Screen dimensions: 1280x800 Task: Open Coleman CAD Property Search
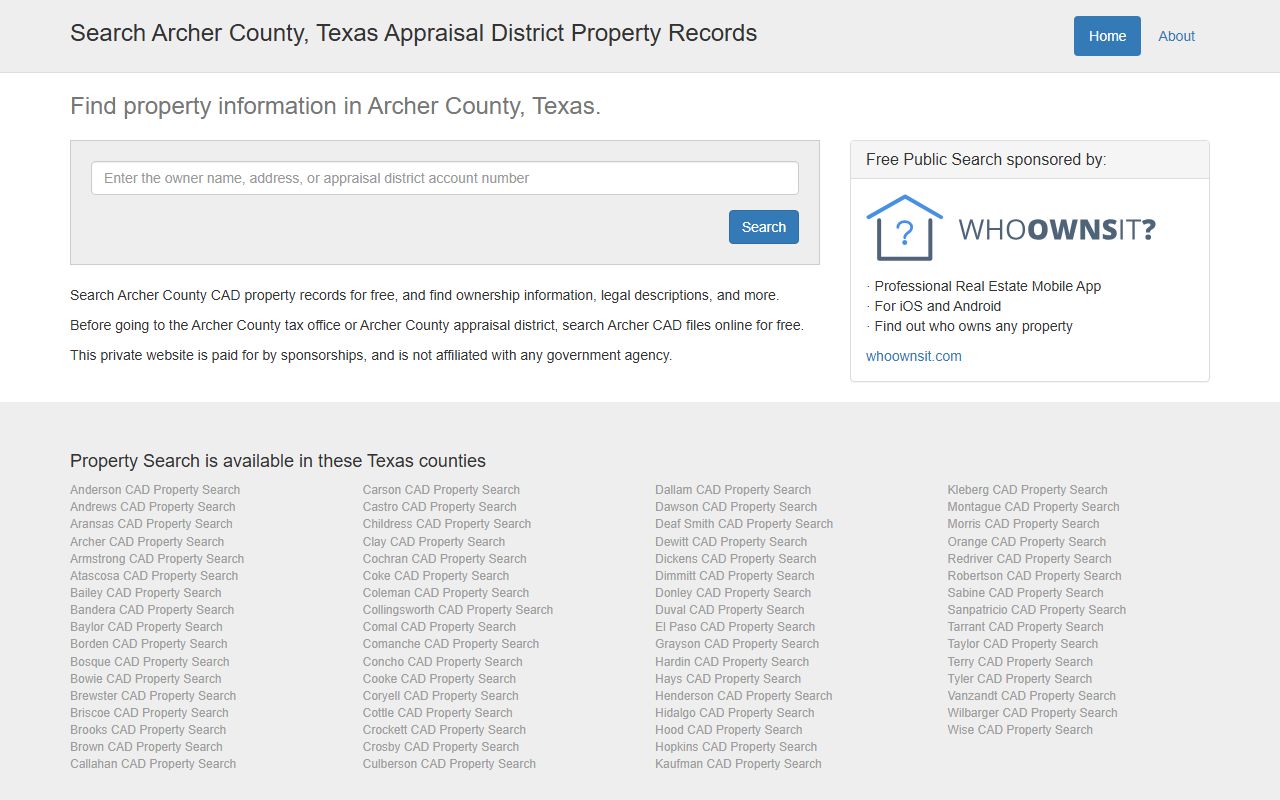coord(446,593)
